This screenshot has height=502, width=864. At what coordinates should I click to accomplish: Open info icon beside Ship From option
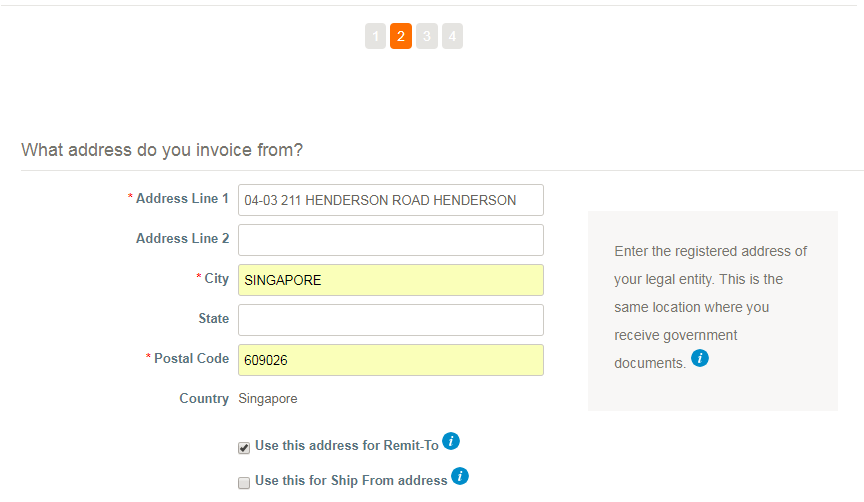pos(460,476)
